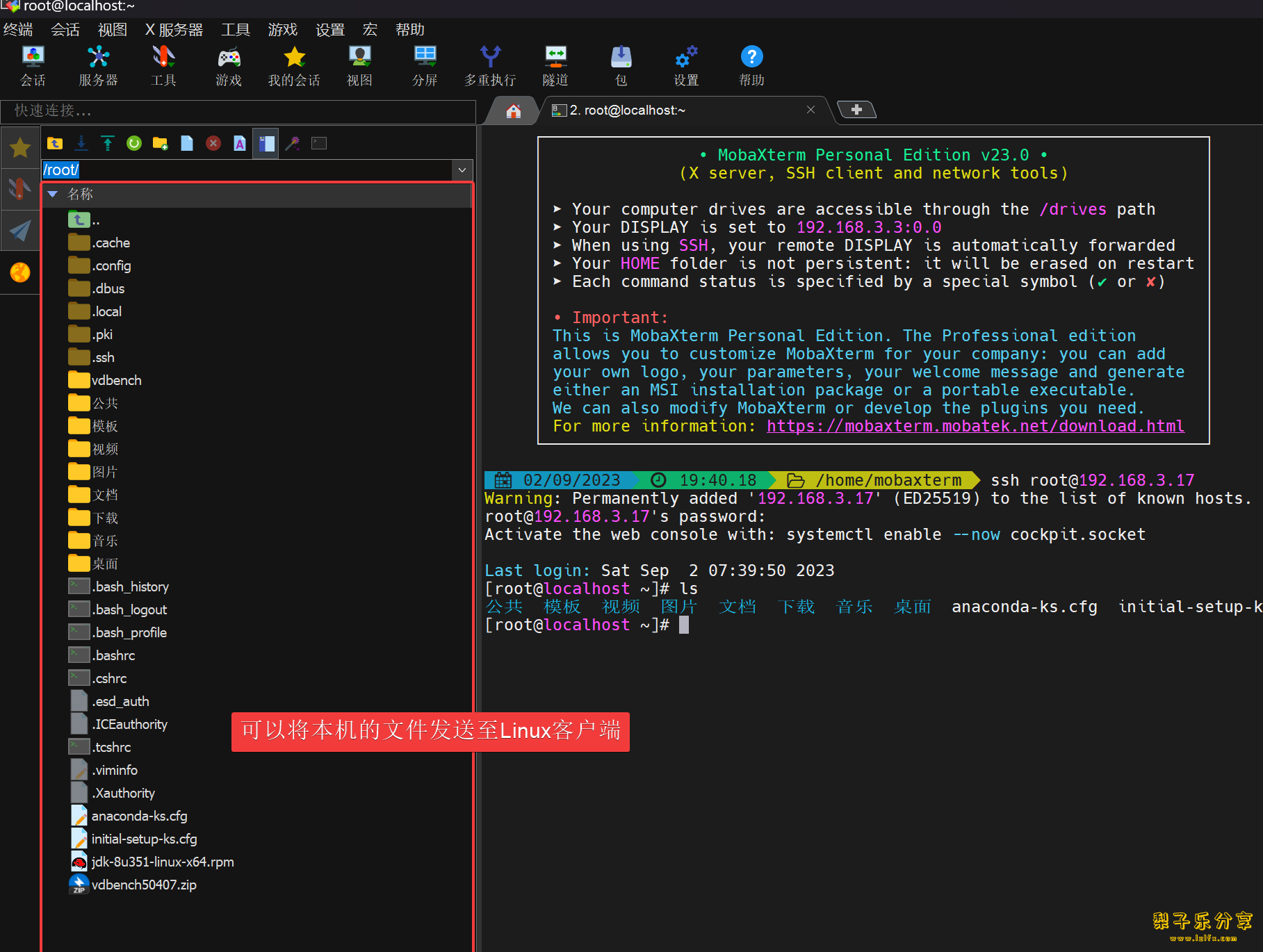Open the 游戏 menu in menu bar
The width and height of the screenshot is (1263, 952).
point(283,30)
